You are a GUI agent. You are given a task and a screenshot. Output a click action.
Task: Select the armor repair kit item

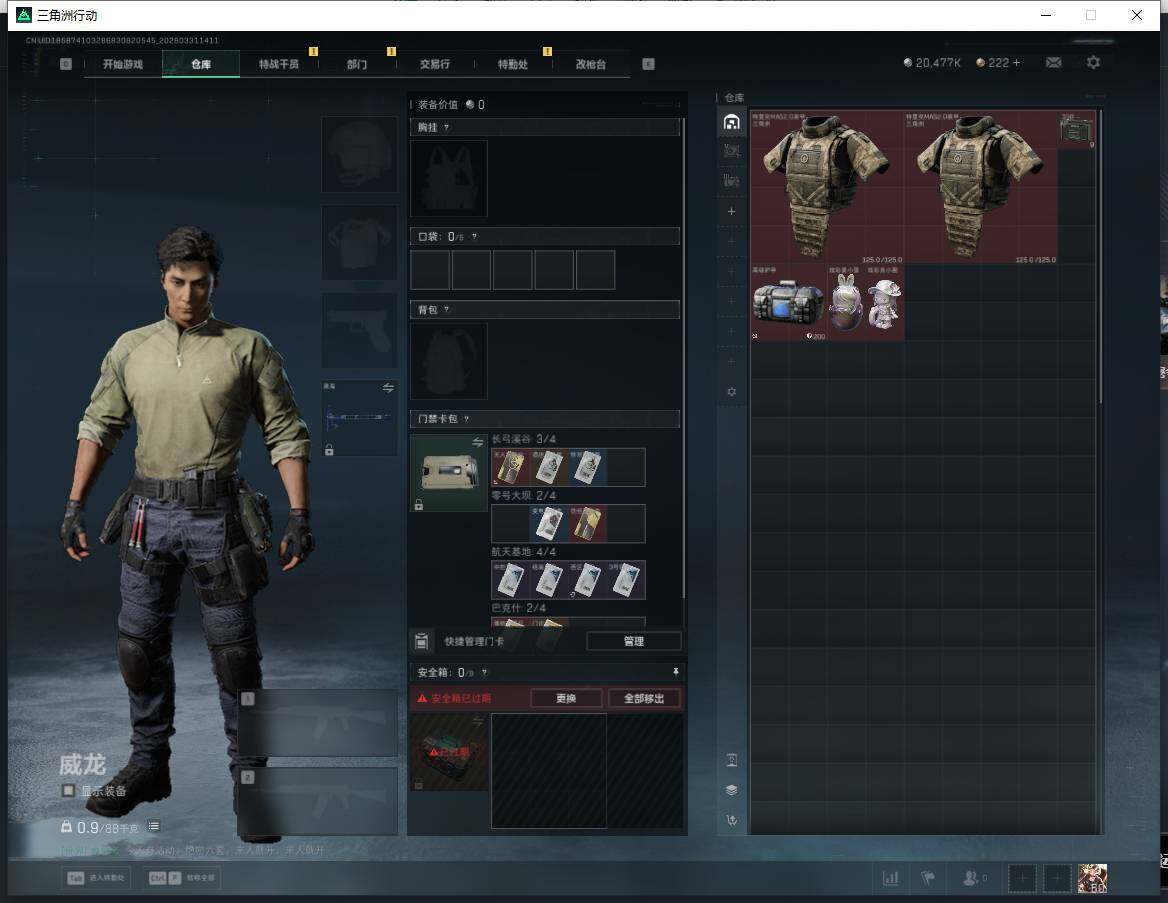point(789,302)
